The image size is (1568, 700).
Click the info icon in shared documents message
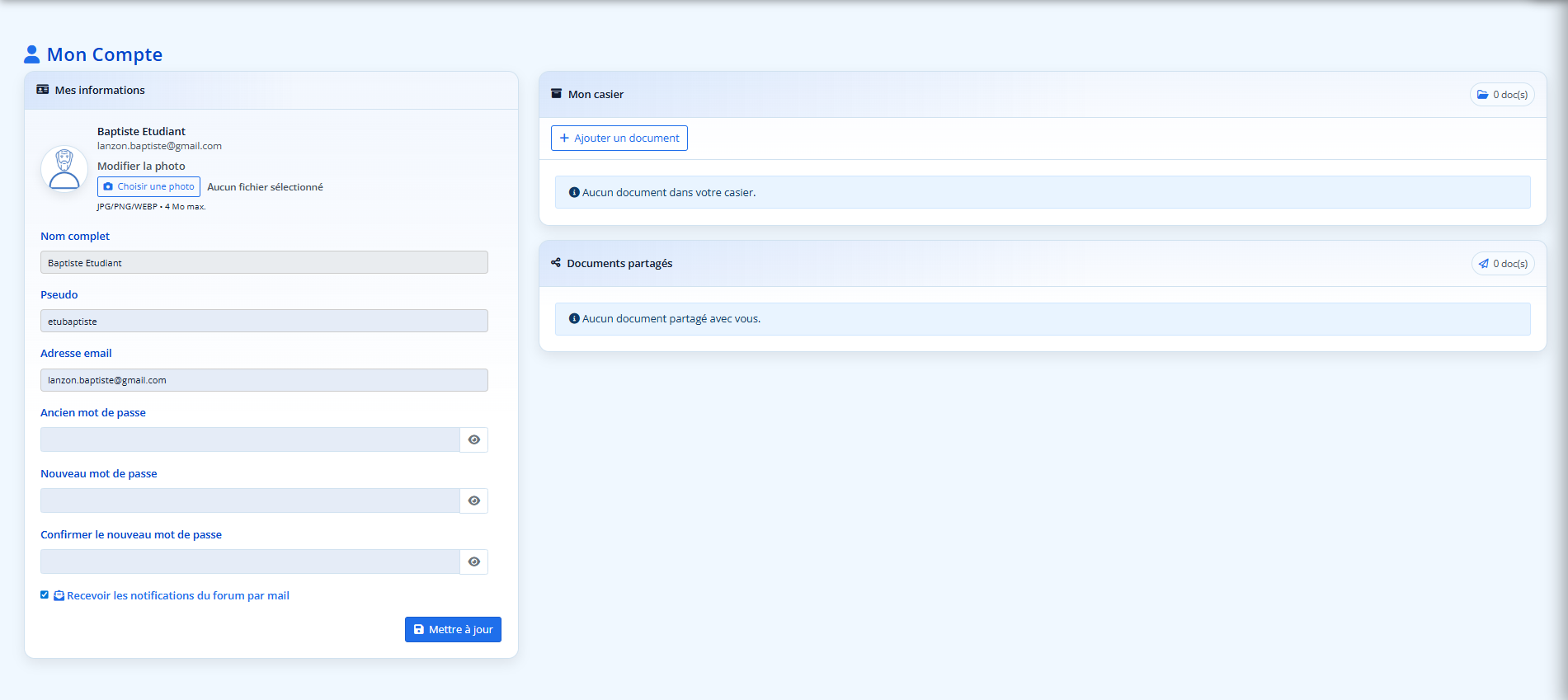[574, 319]
